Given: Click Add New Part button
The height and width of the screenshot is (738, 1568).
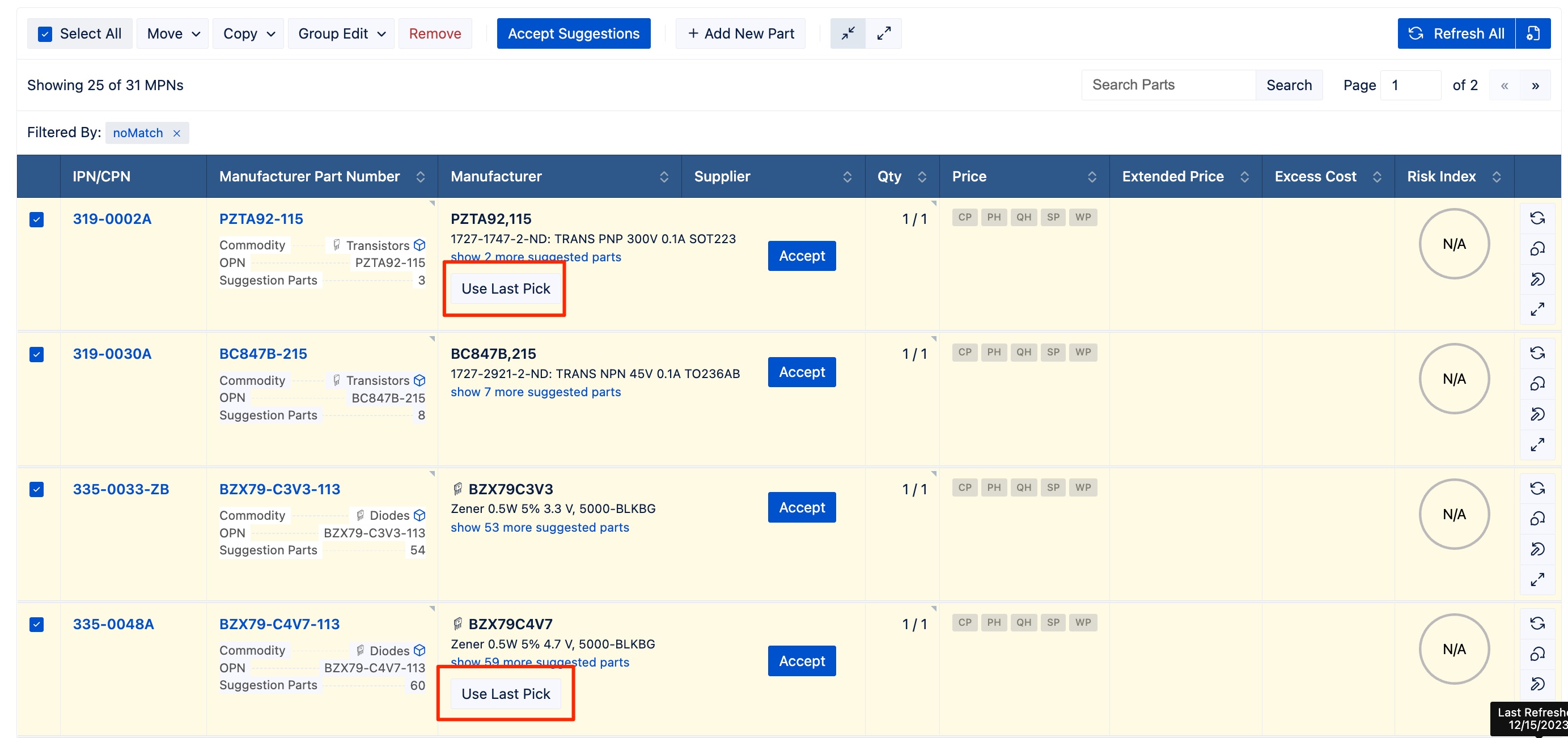Looking at the screenshot, I should coord(740,33).
